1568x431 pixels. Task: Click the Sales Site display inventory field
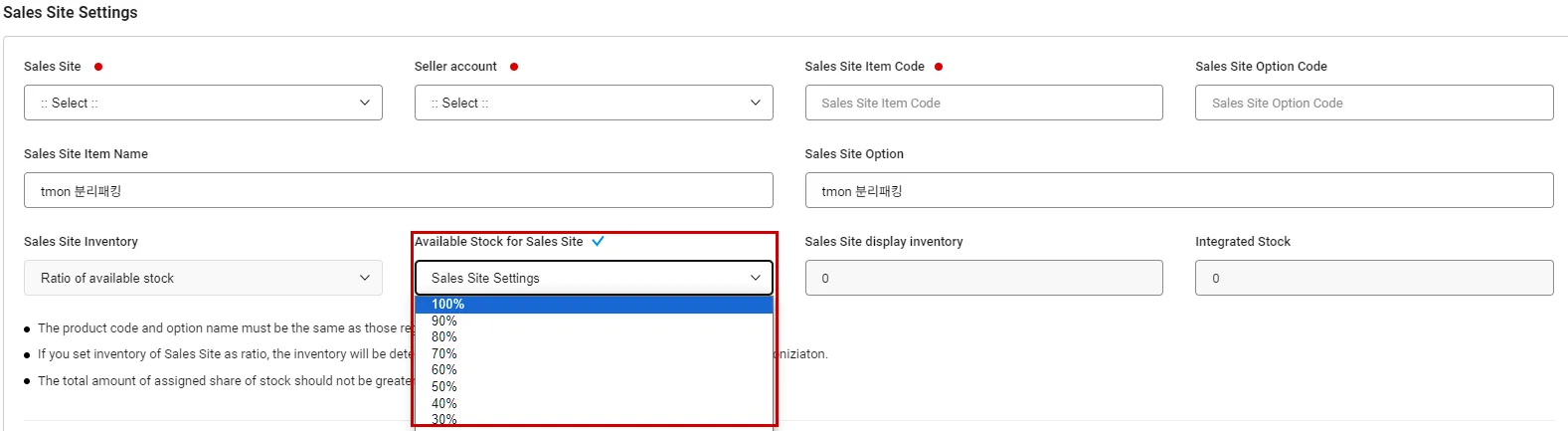point(983,278)
